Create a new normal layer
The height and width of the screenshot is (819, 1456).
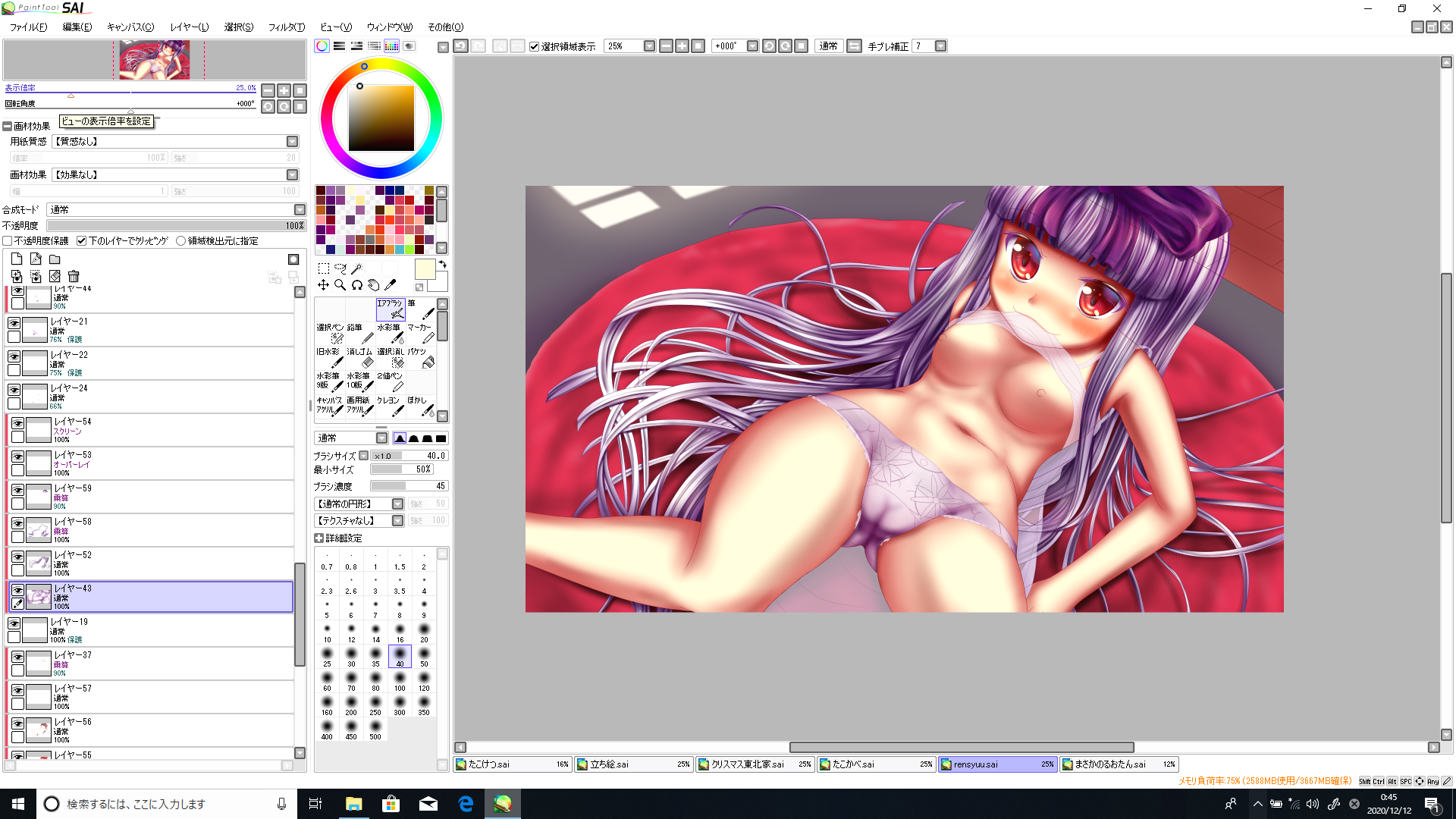(17, 259)
